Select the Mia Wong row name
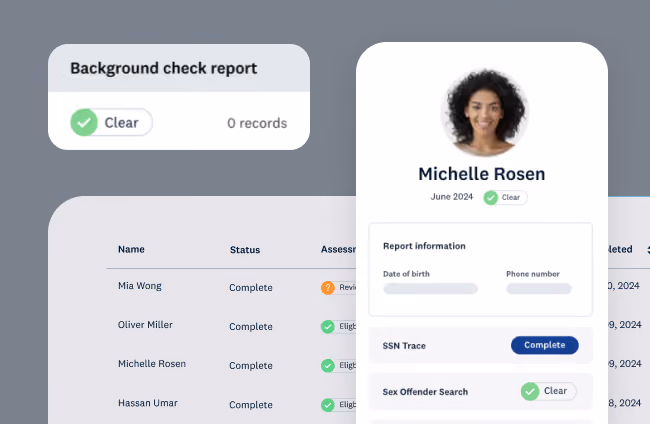This screenshot has width=650, height=424. 140,286
